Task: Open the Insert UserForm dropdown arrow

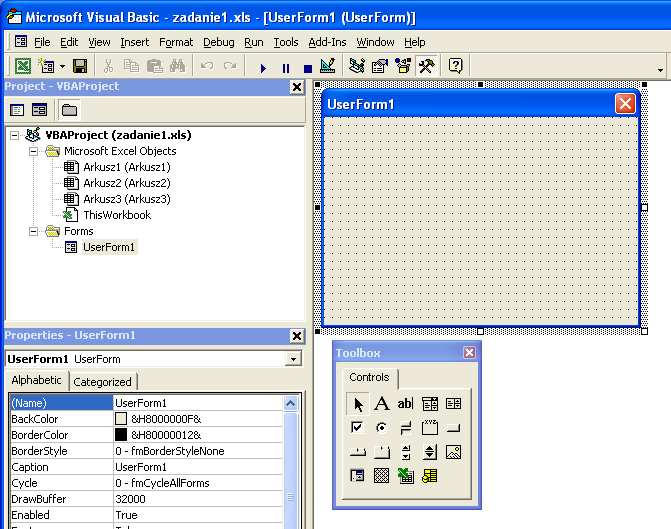Action: click(x=62, y=66)
